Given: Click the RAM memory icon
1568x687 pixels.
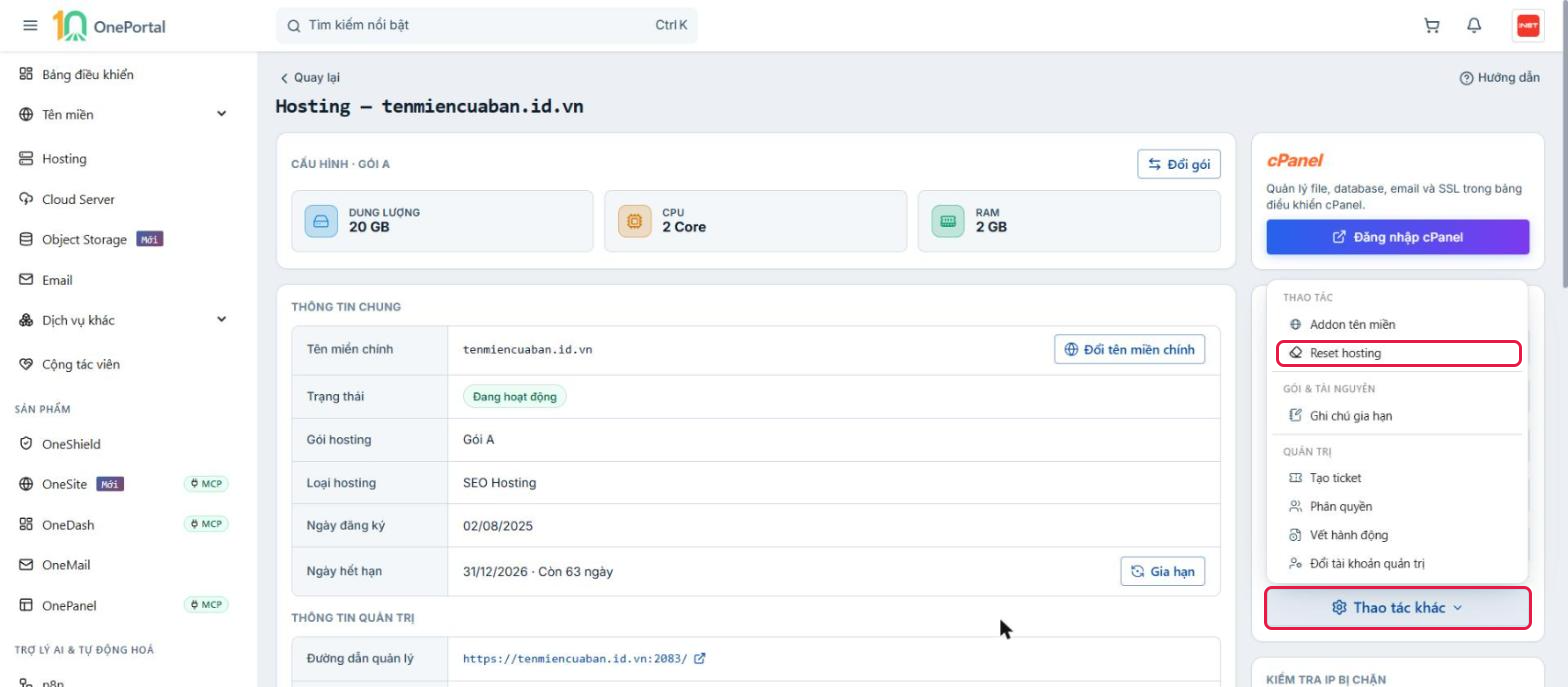Looking at the screenshot, I should [948, 221].
